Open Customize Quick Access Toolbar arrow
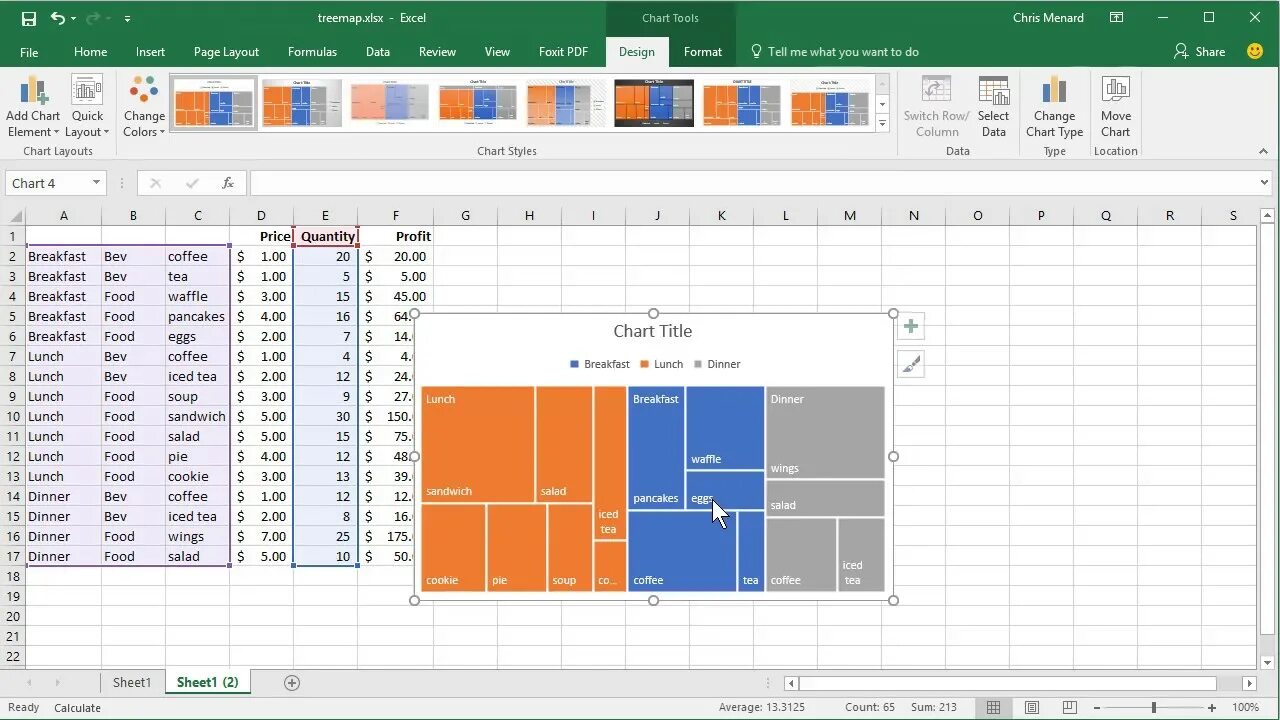The height and width of the screenshot is (720, 1280). 127,19
